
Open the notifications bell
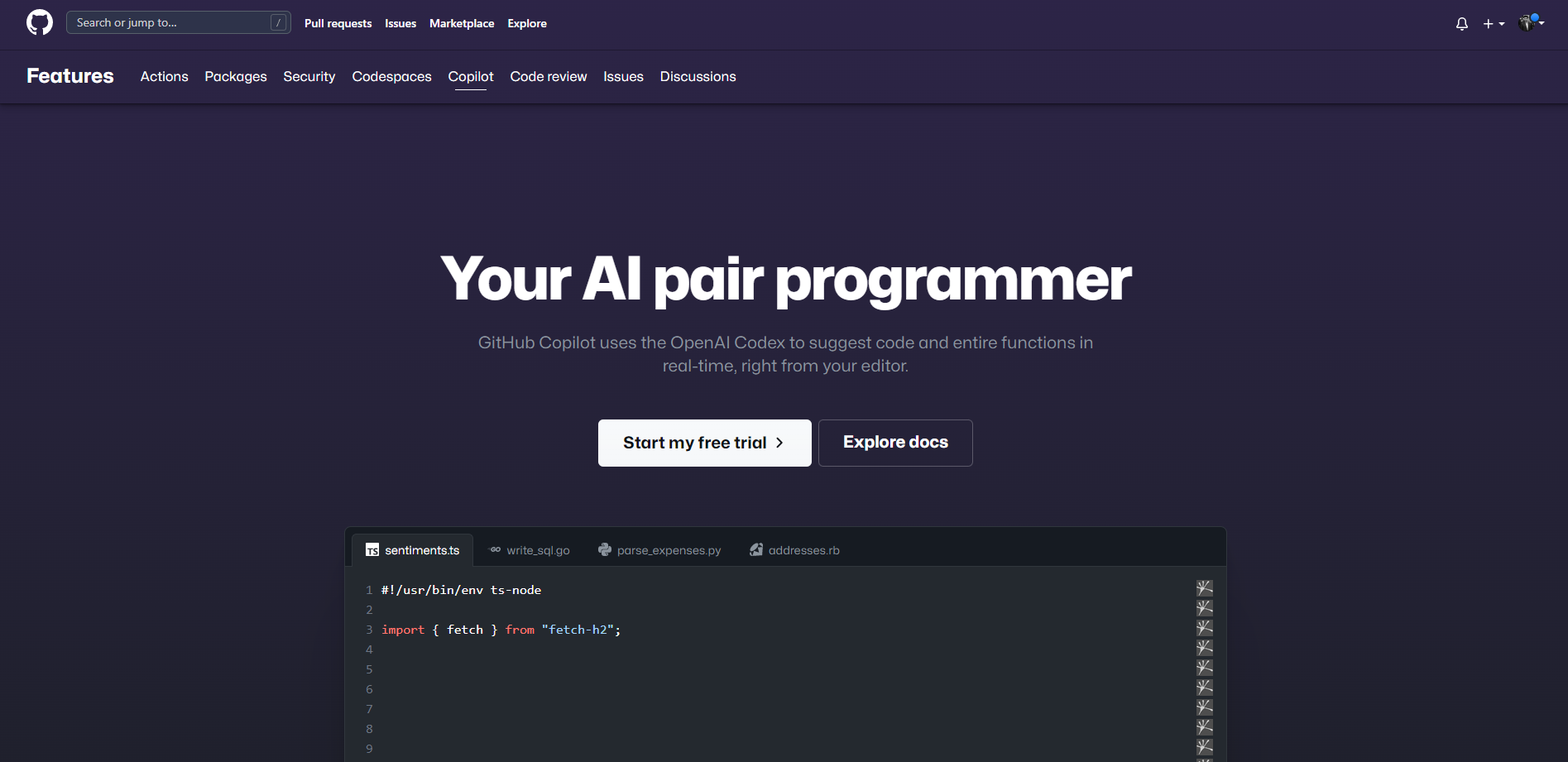[x=1462, y=24]
